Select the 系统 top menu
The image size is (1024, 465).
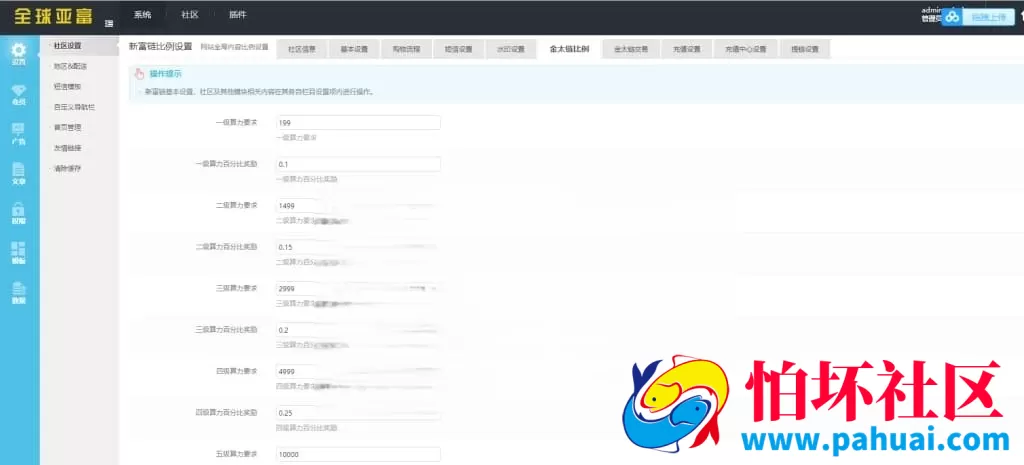(142, 14)
